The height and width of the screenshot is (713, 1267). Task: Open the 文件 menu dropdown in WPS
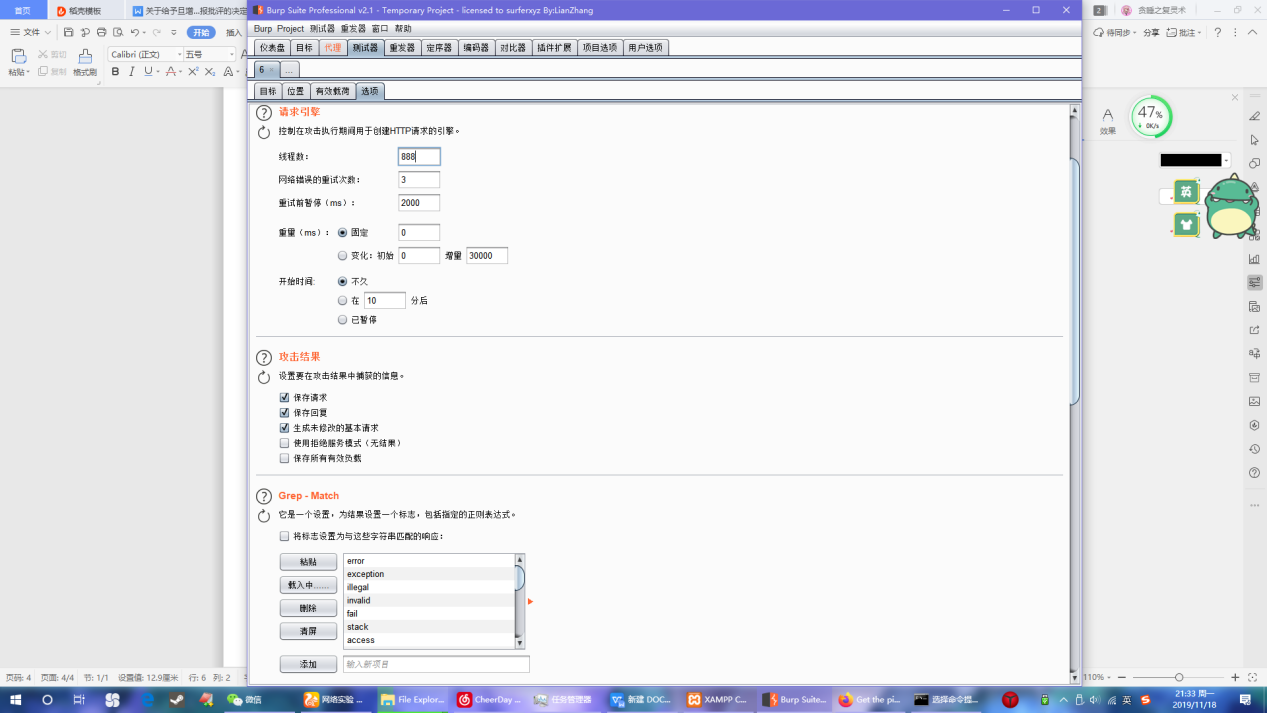coord(31,33)
